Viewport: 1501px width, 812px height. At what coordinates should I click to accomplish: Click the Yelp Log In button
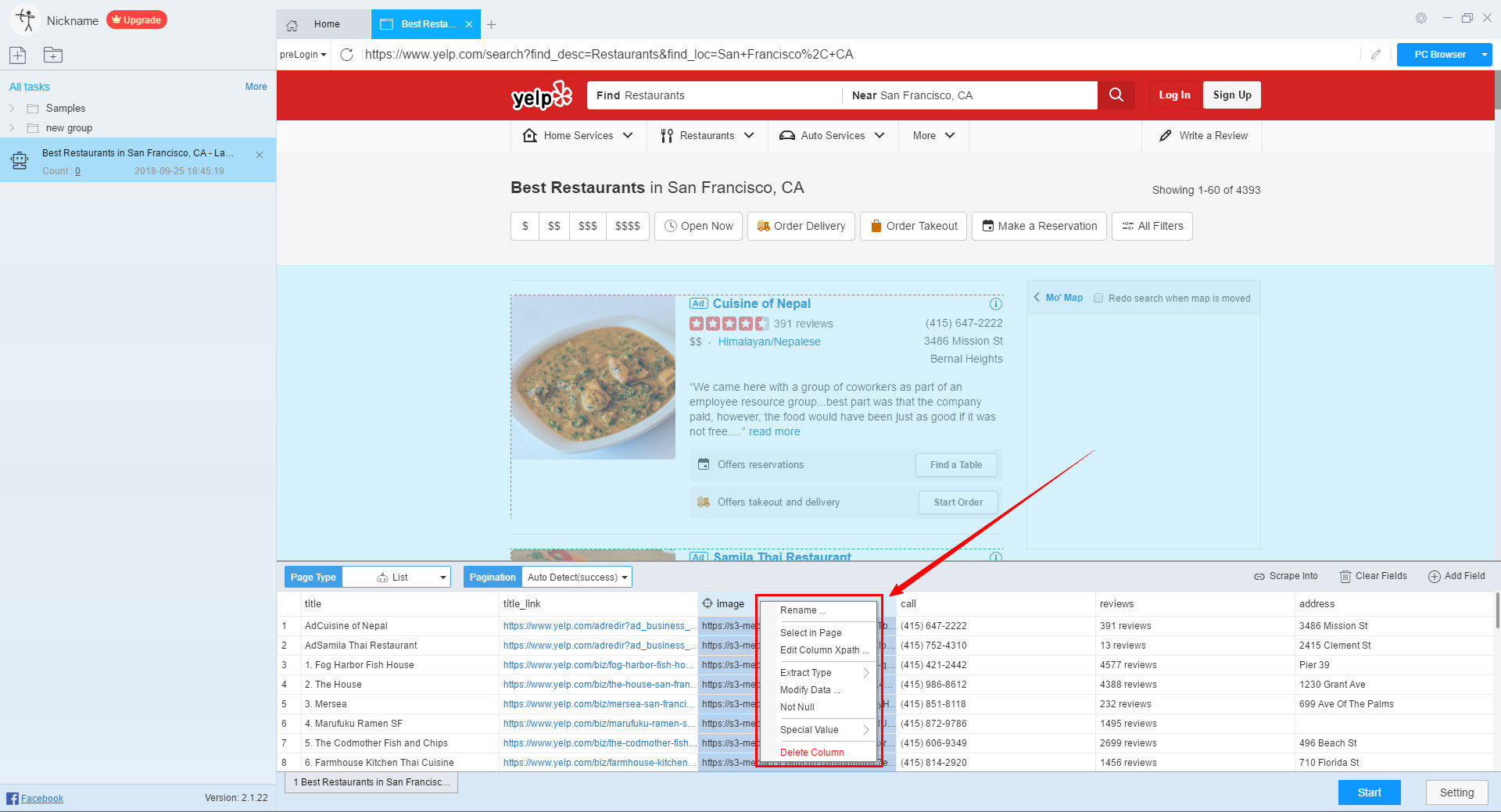click(1174, 95)
